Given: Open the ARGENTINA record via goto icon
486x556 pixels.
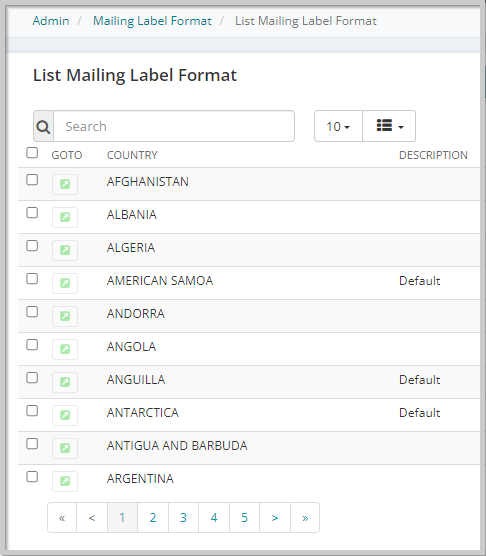Looking at the screenshot, I should pyautogui.click(x=65, y=481).
